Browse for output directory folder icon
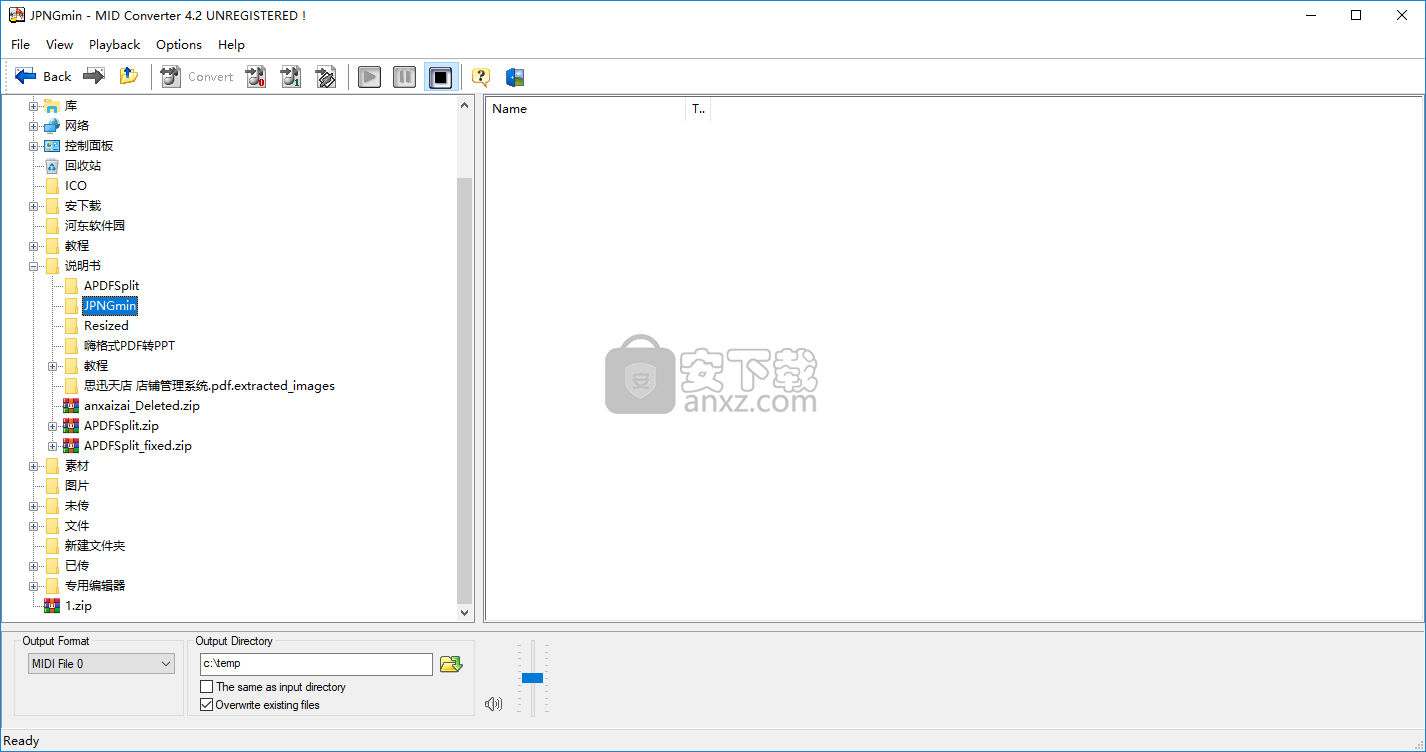 coord(451,664)
